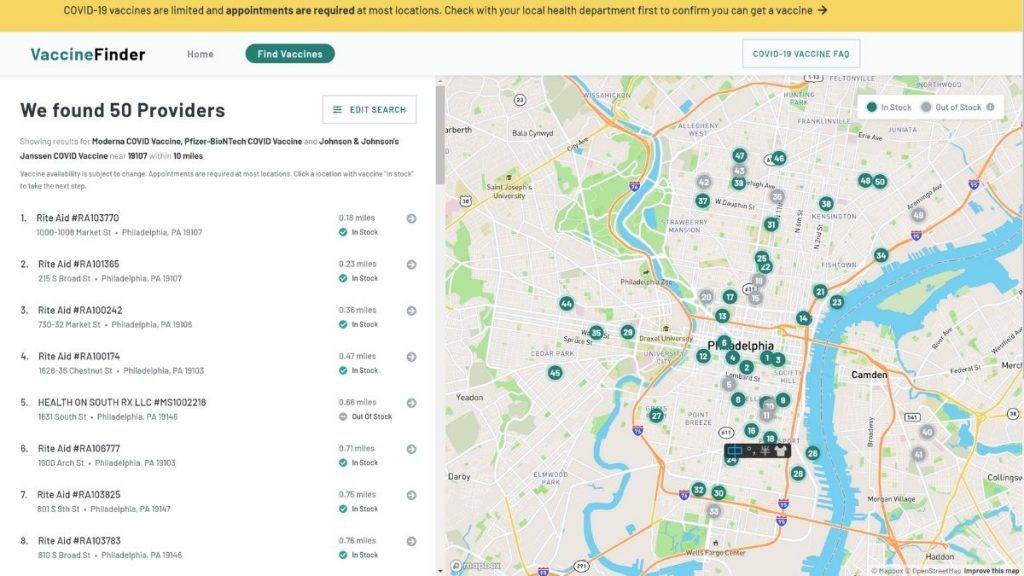The width and height of the screenshot is (1024, 576).
Task: Open the Improve this map link
Action: pos(991,571)
